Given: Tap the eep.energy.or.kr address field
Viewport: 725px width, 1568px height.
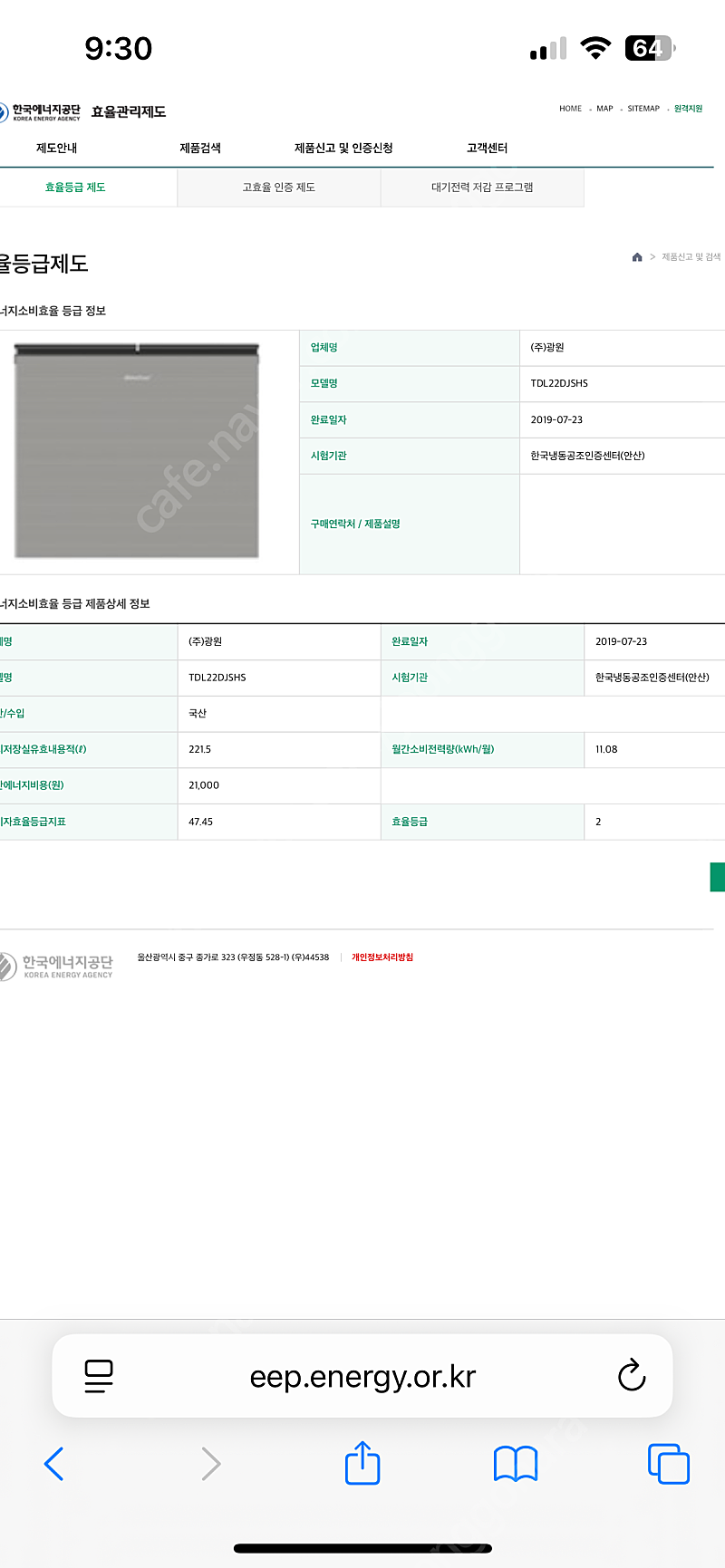Looking at the screenshot, I should (362, 1376).
